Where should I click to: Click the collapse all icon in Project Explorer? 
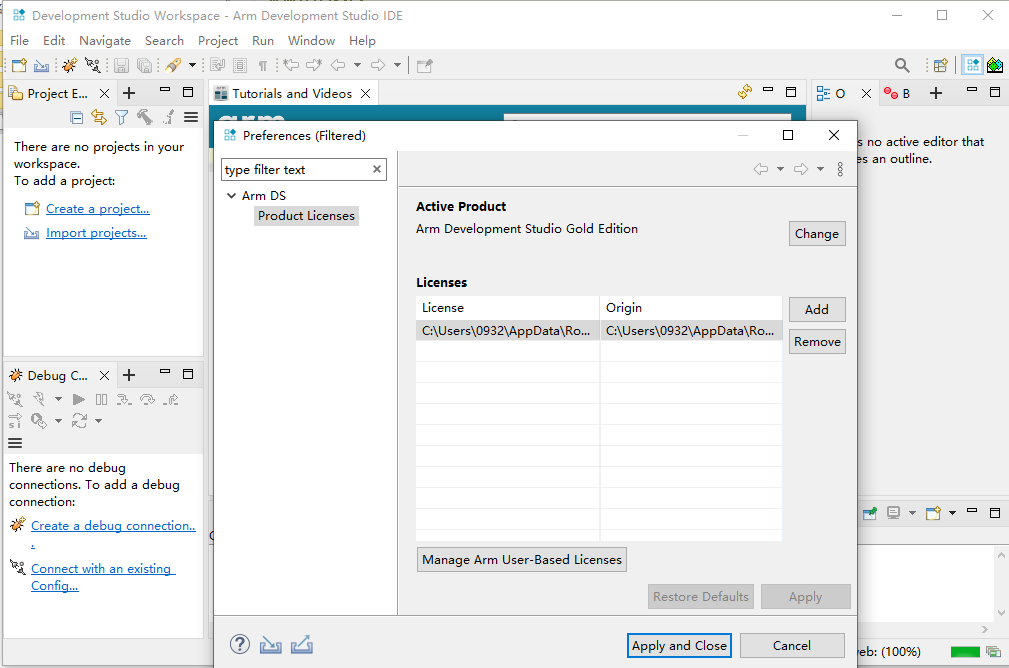pyautogui.click(x=77, y=117)
